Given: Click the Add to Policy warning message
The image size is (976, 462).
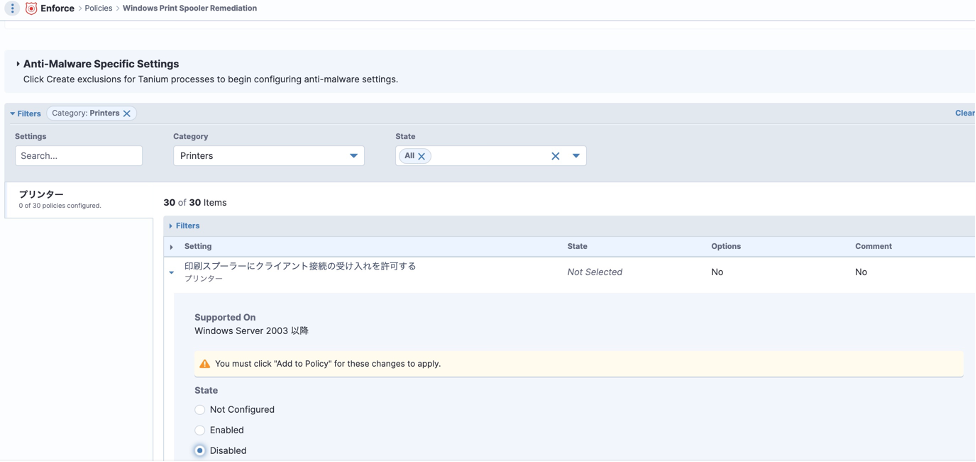Looking at the screenshot, I should 327,364.
